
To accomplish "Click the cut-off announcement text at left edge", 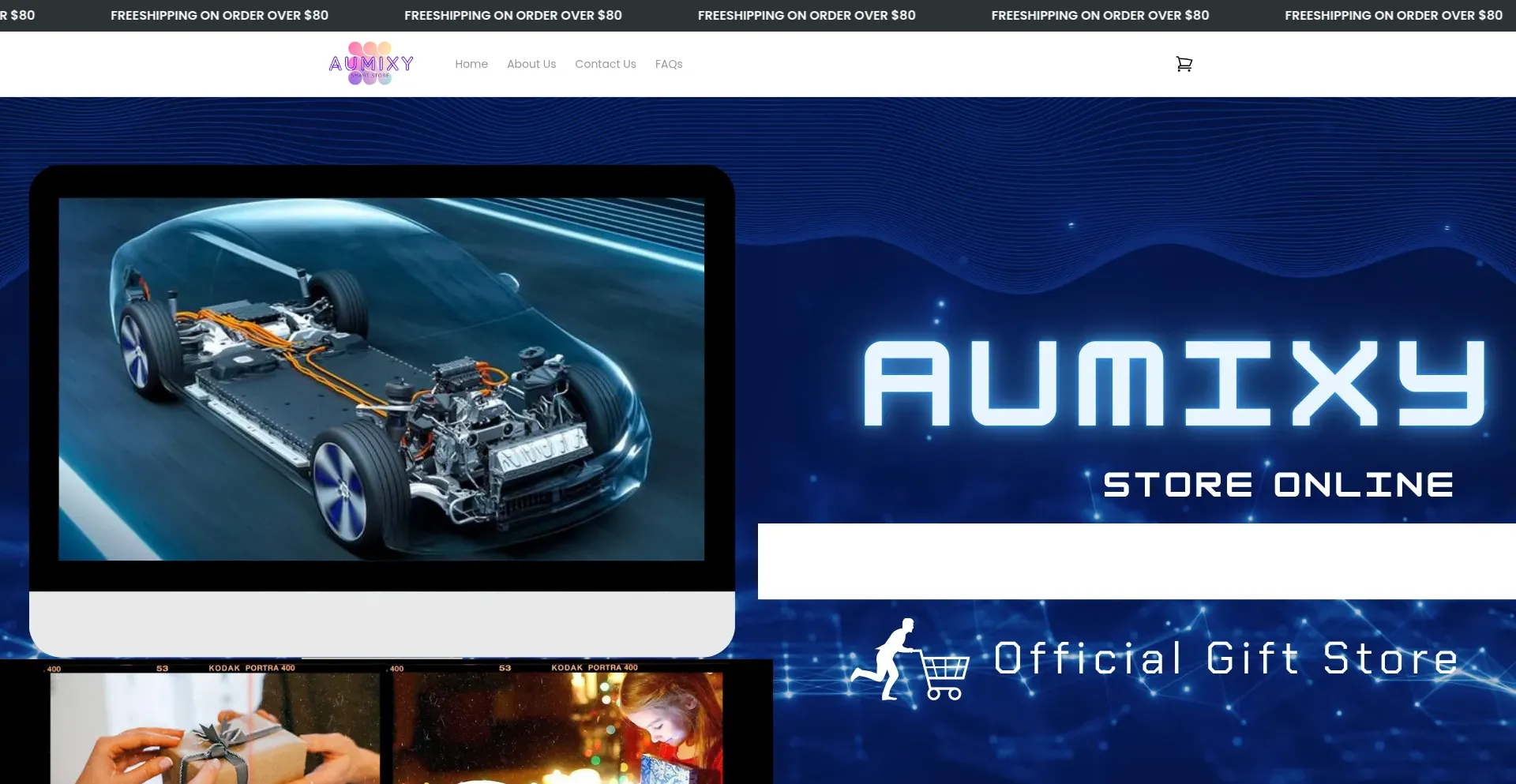I will pos(17,15).
